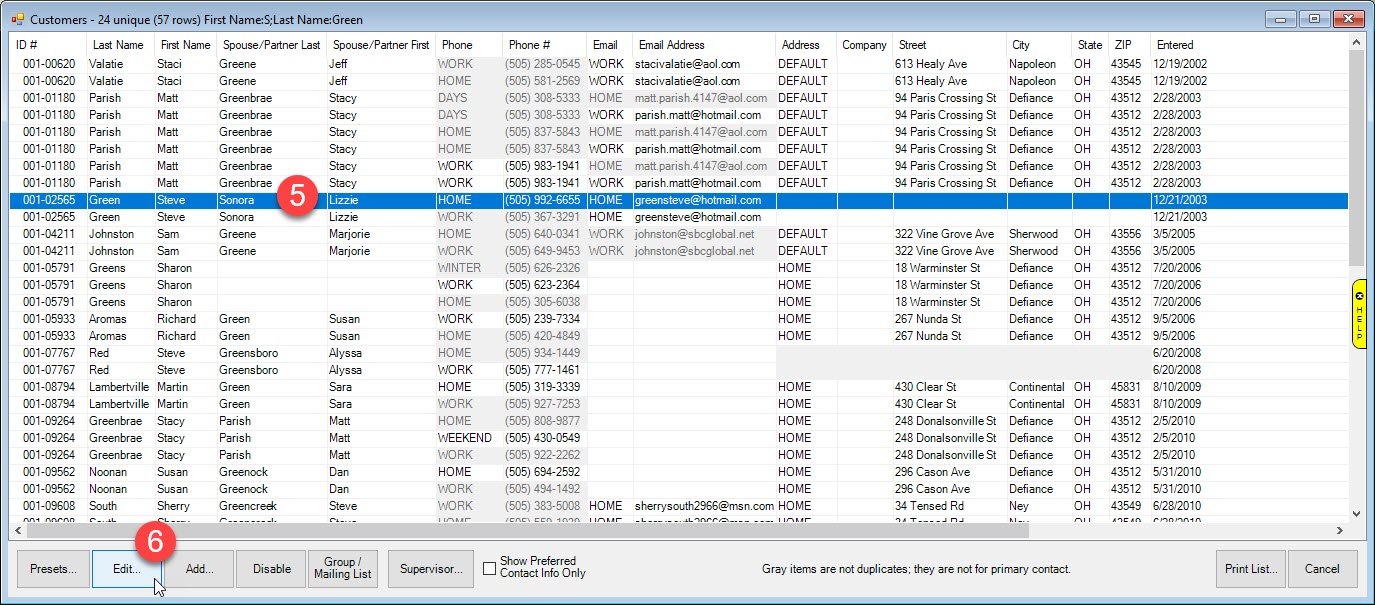Sort by the ID # column header
The height and width of the screenshot is (605, 1375).
pos(26,45)
